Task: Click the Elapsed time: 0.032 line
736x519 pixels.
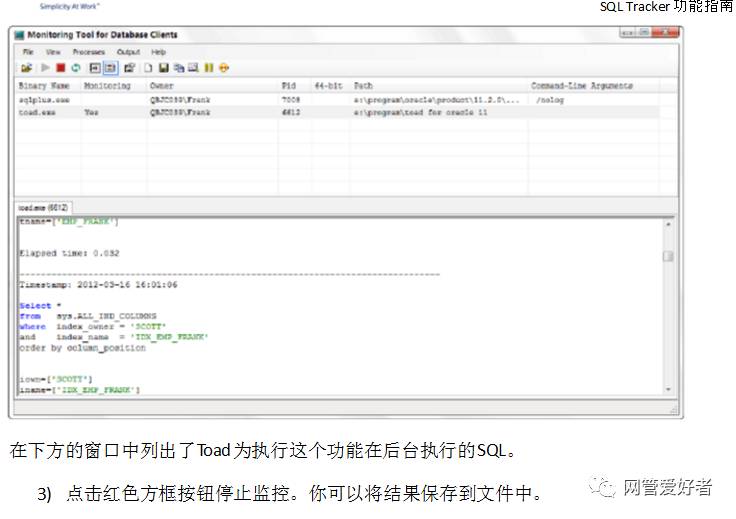Action: [x=69, y=253]
